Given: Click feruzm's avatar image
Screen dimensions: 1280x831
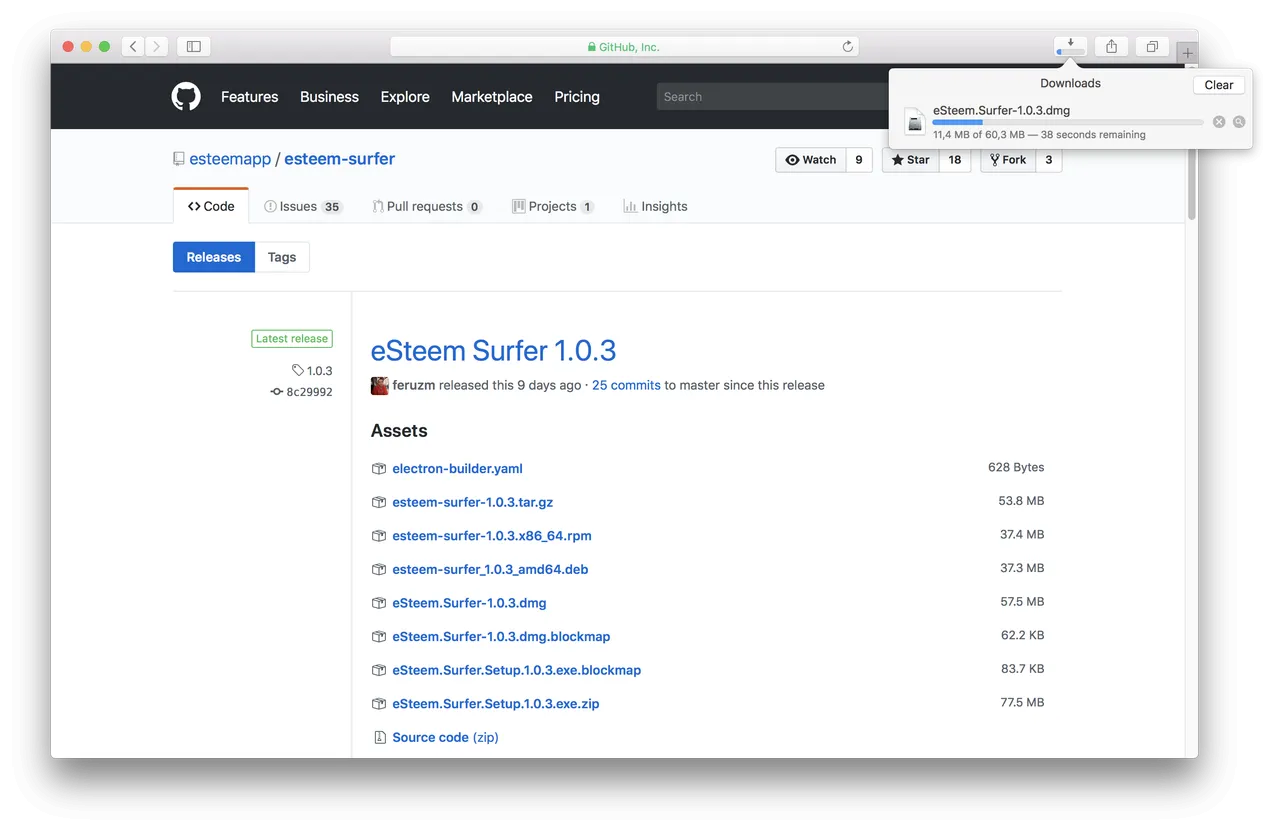Looking at the screenshot, I should (380, 386).
